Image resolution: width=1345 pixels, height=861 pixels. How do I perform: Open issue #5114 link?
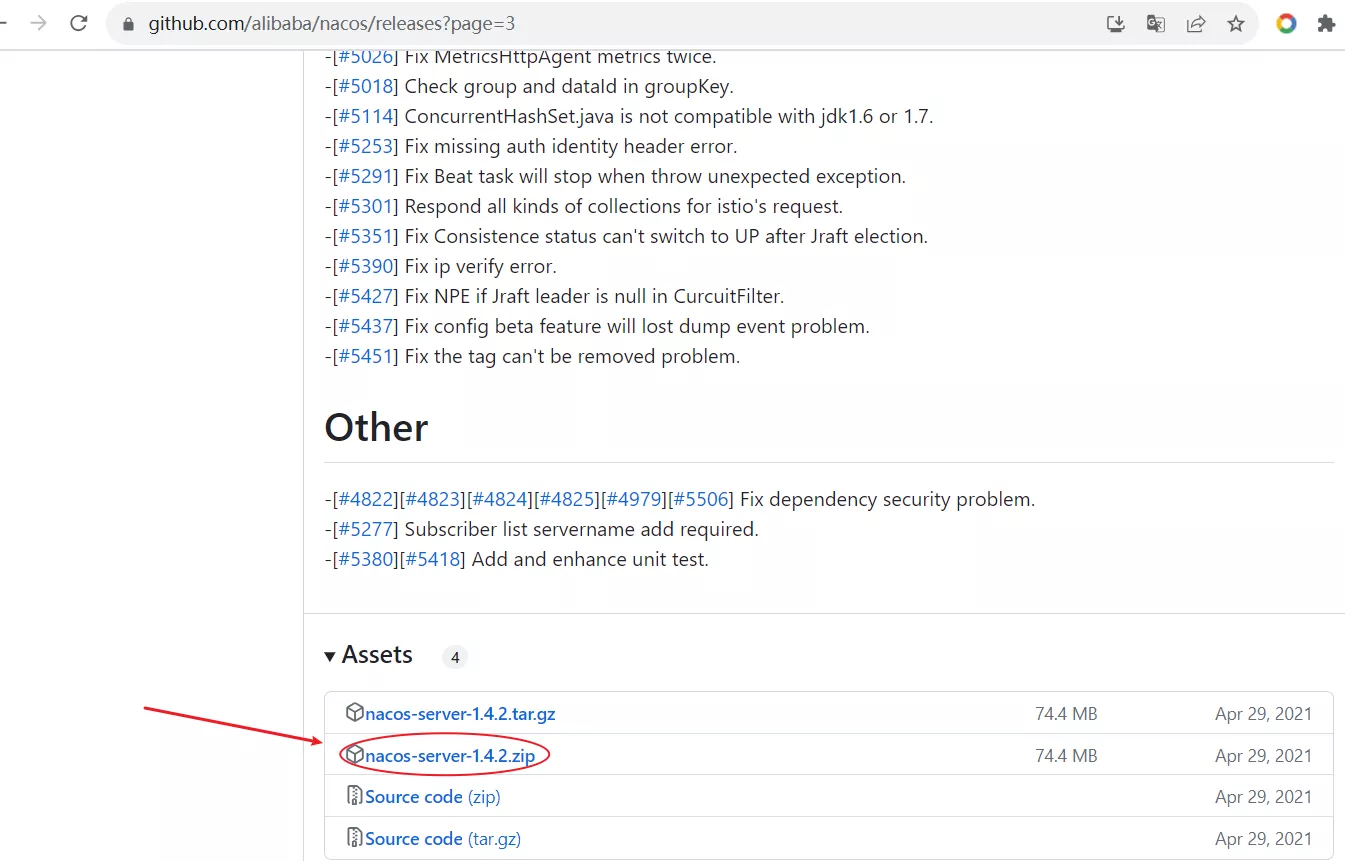tap(364, 117)
